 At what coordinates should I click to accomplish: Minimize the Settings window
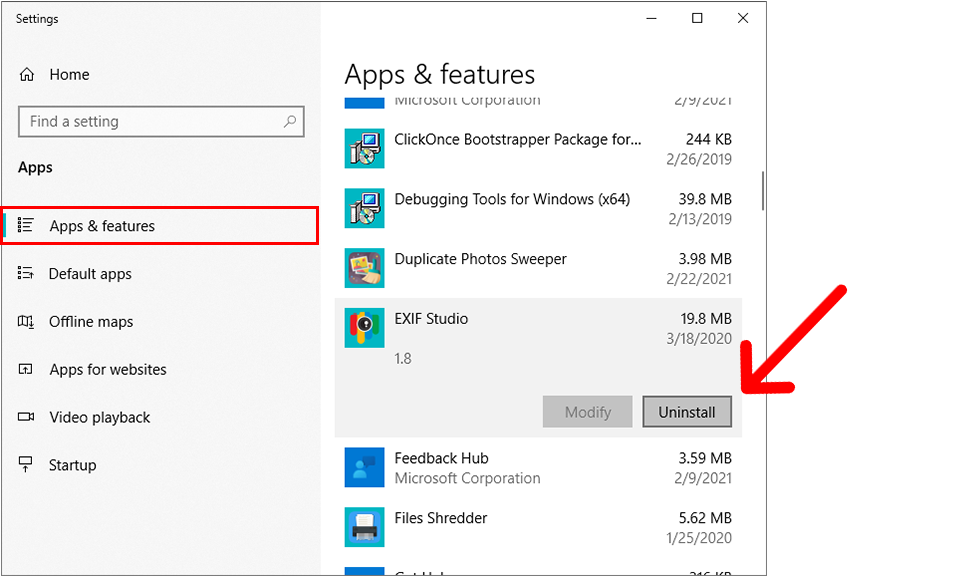tap(651, 19)
